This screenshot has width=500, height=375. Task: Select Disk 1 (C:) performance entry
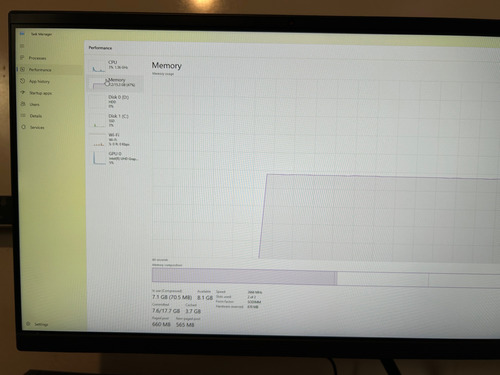click(x=115, y=120)
